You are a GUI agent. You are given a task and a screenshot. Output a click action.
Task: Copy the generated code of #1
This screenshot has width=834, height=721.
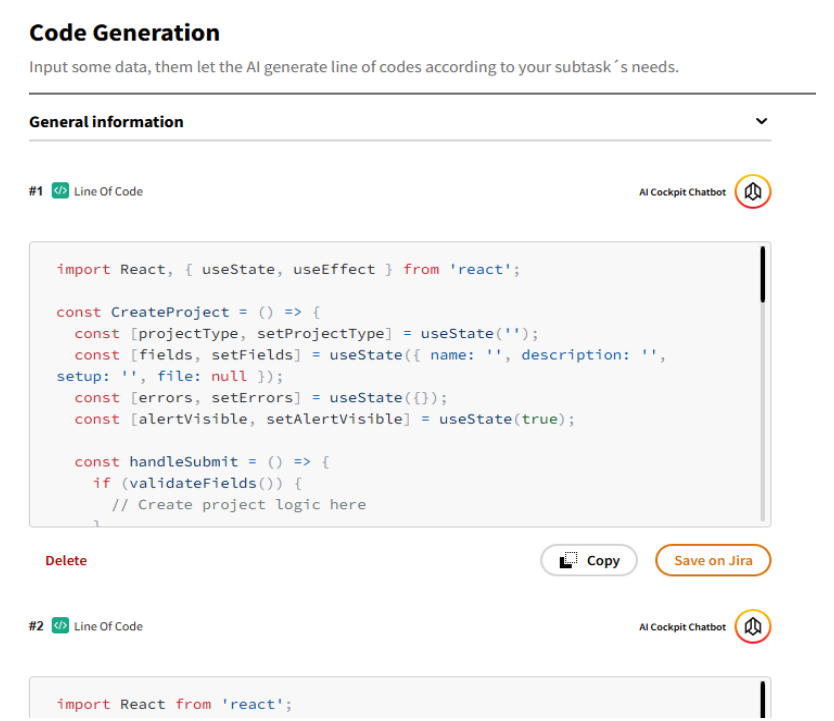(x=589, y=560)
